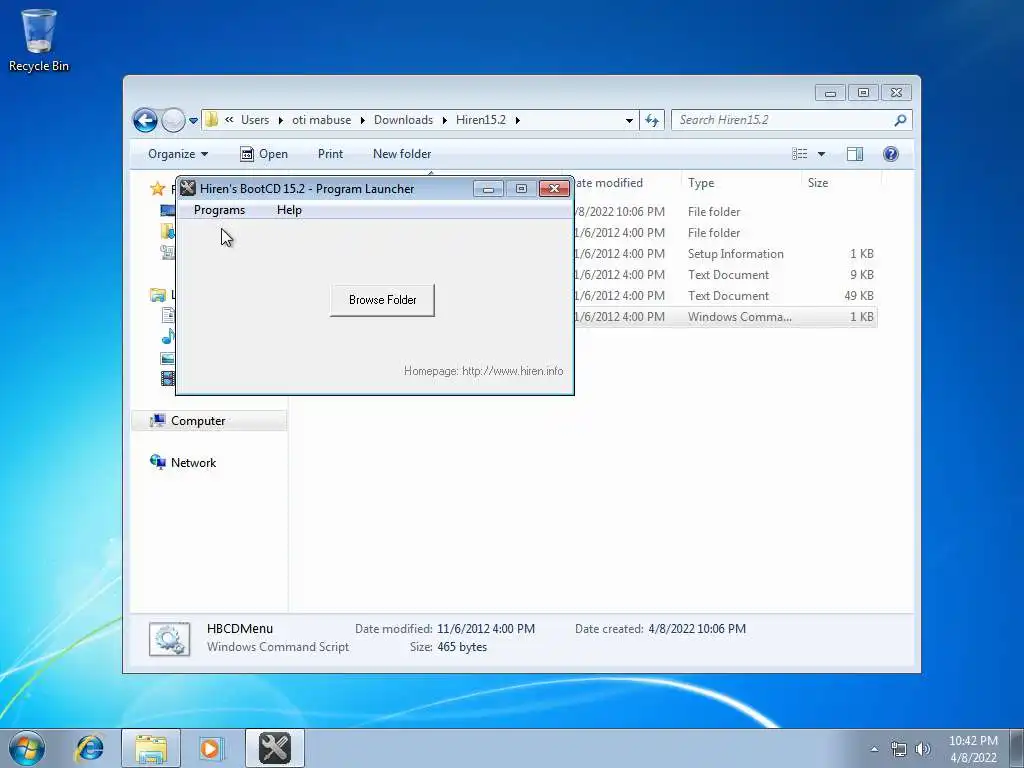1024x768 pixels.
Task: Toggle the preview pane icon
Action: pos(854,153)
